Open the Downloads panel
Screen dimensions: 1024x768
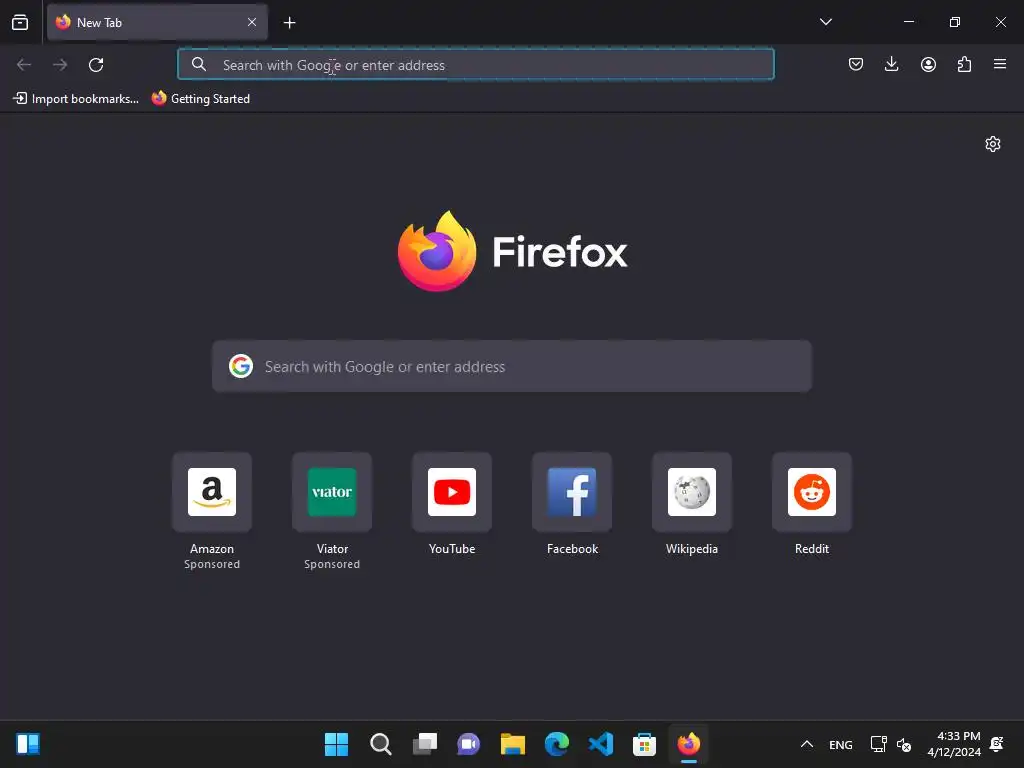(x=891, y=64)
